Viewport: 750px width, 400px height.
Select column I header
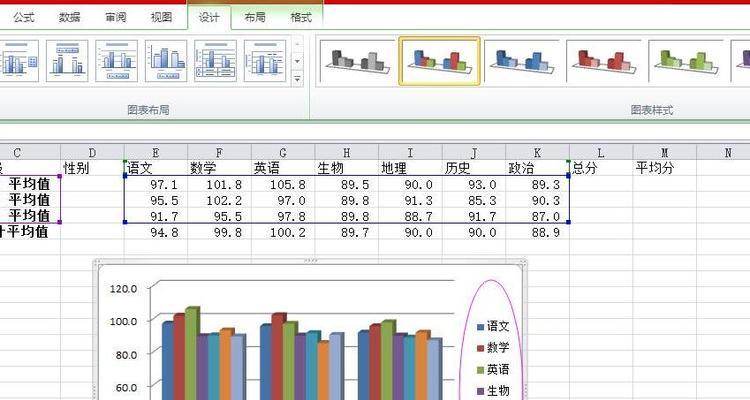pos(410,153)
